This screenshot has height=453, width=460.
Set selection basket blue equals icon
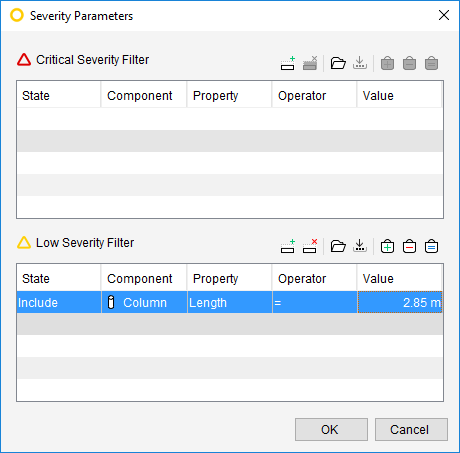point(431,246)
